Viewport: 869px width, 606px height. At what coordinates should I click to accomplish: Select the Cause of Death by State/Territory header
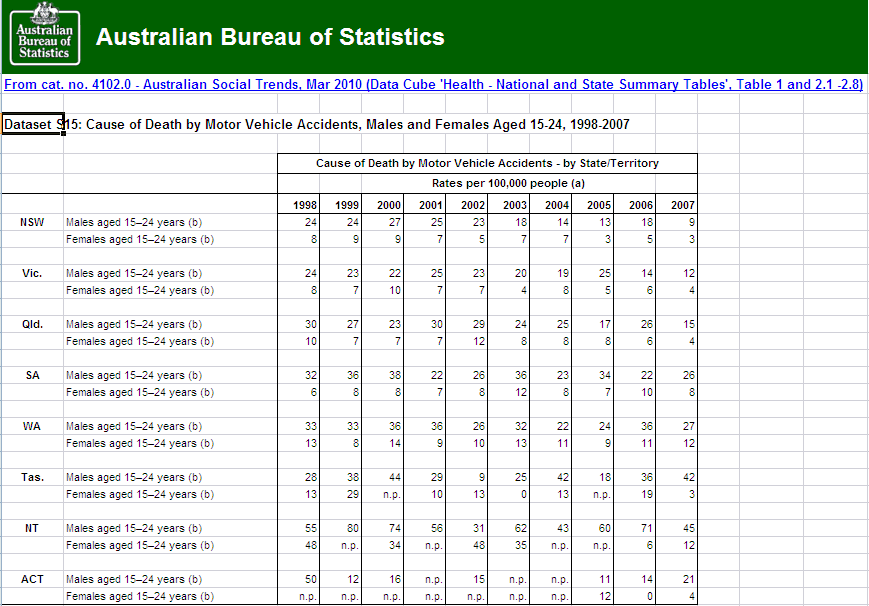[x=487, y=163]
